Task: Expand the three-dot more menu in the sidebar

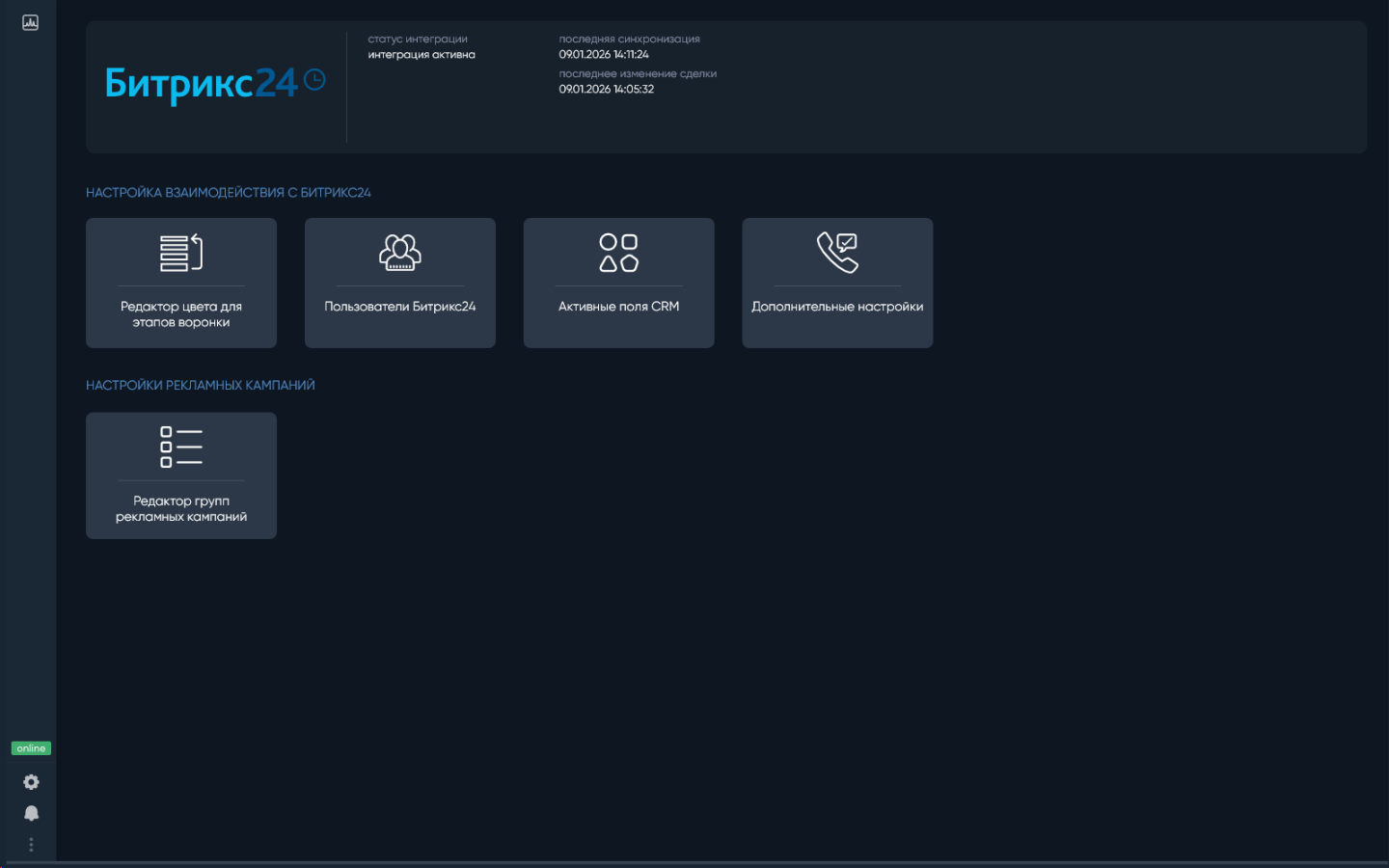Action: click(x=31, y=845)
